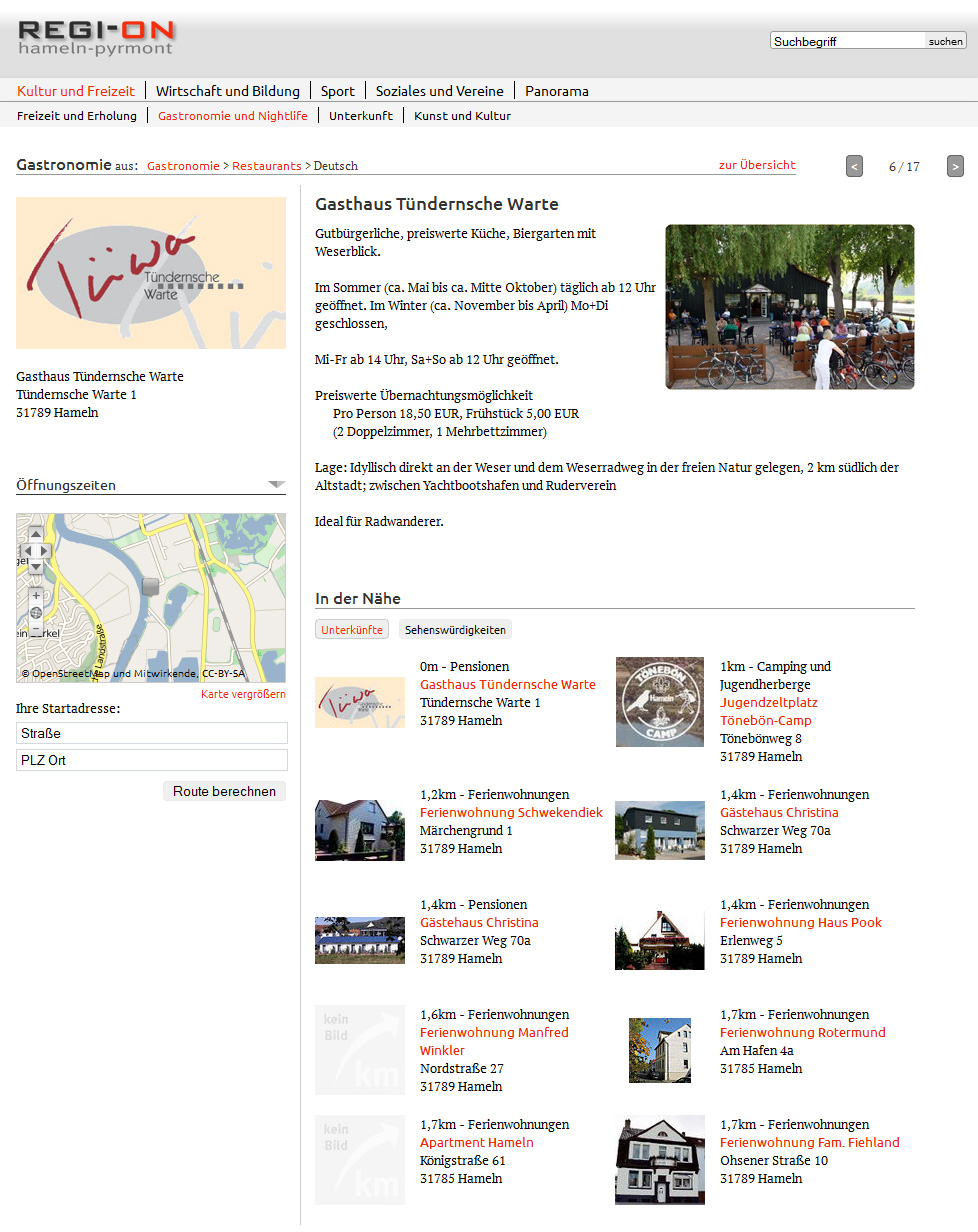Viewport: 978px width, 1232px height.
Task: Click the zur Übersicht link
Action: [756, 165]
